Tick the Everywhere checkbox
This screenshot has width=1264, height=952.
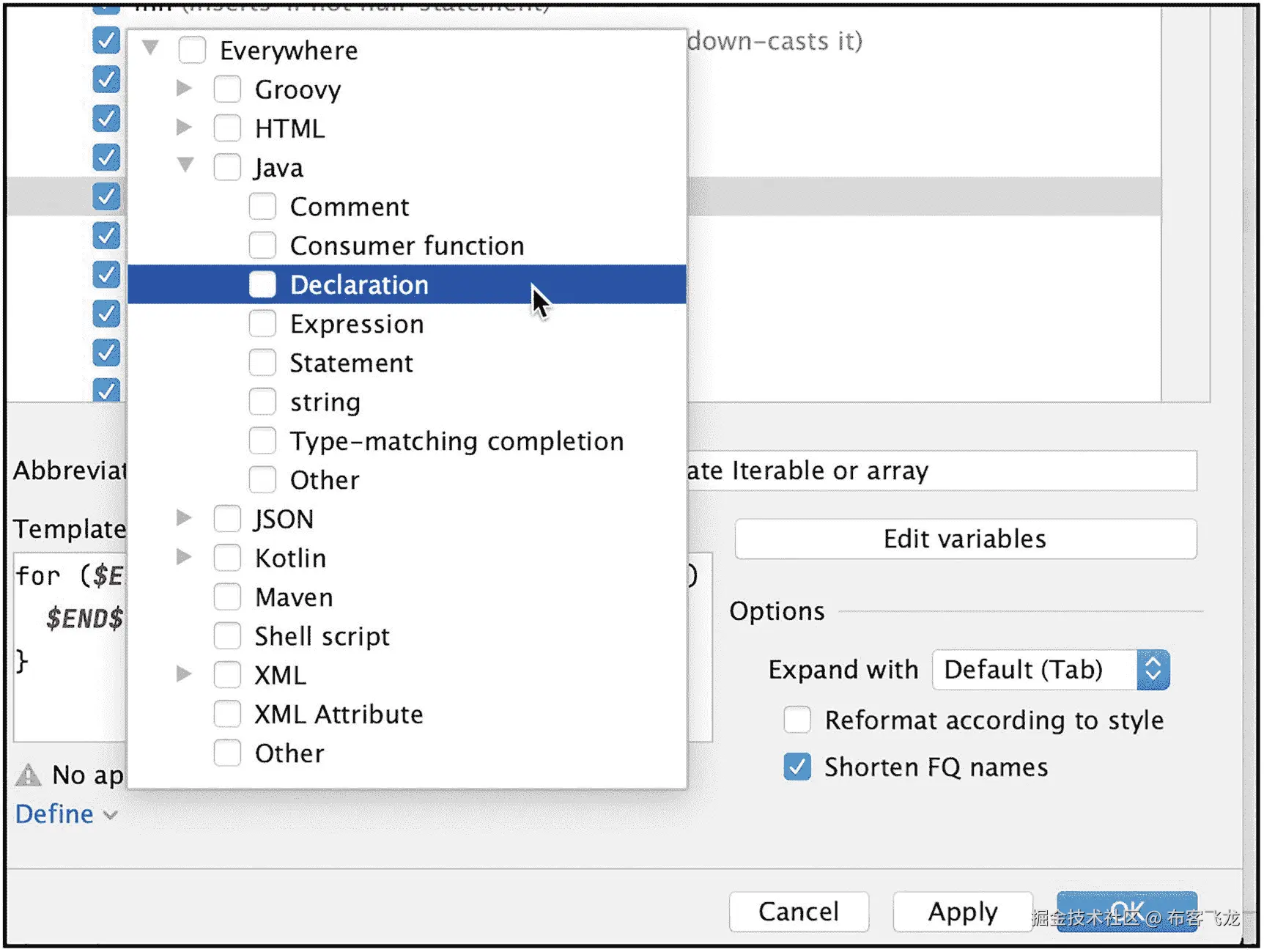click(x=192, y=51)
